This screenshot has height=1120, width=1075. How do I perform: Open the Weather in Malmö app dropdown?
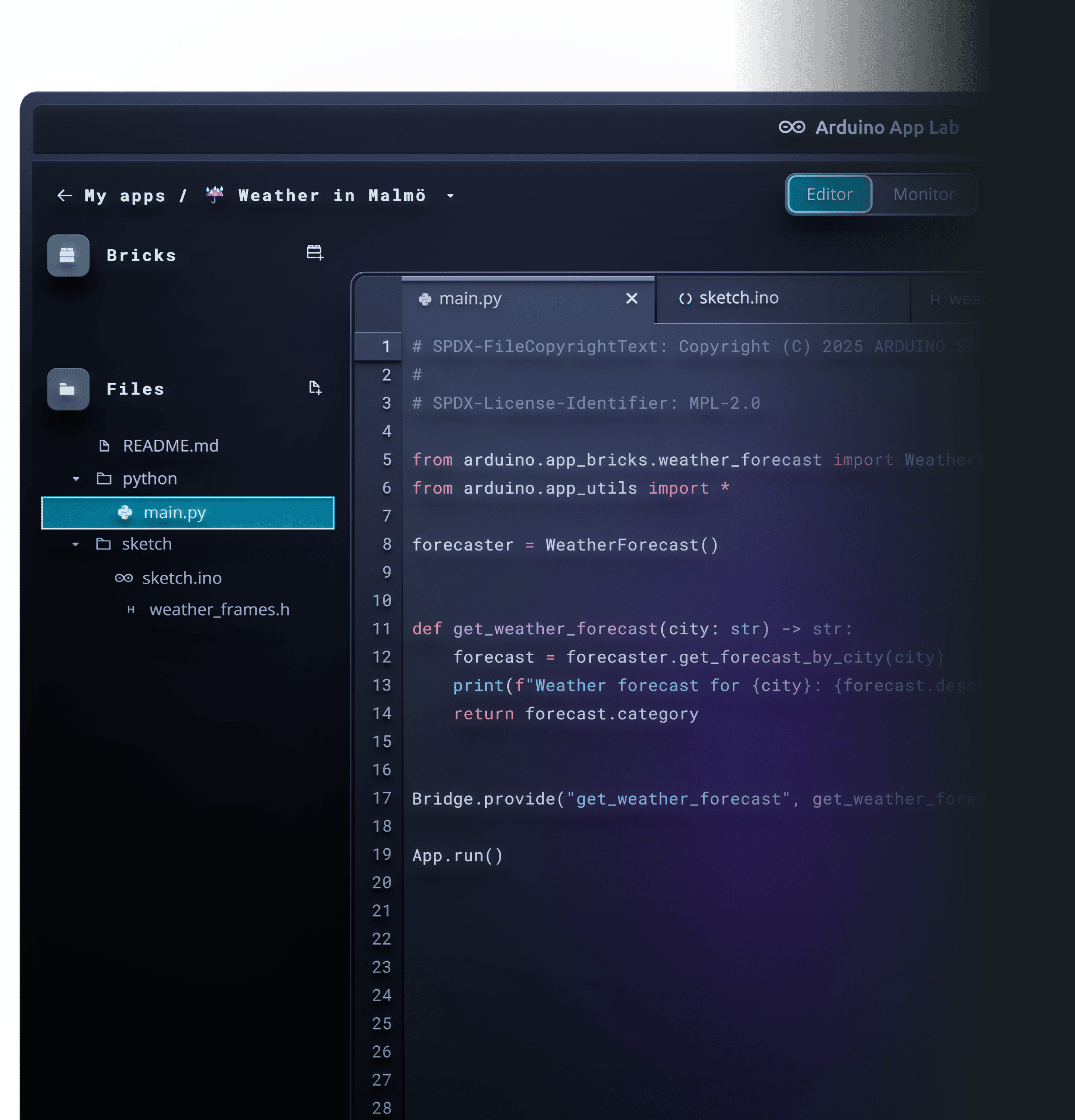(451, 196)
